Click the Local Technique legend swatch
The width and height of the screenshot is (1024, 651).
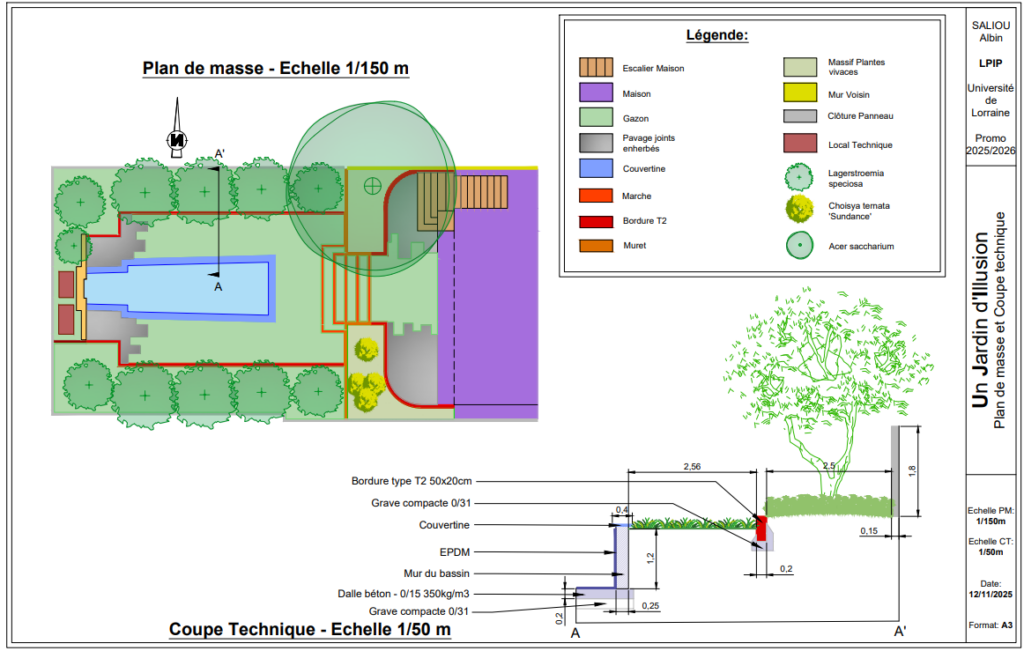pyautogui.click(x=800, y=143)
